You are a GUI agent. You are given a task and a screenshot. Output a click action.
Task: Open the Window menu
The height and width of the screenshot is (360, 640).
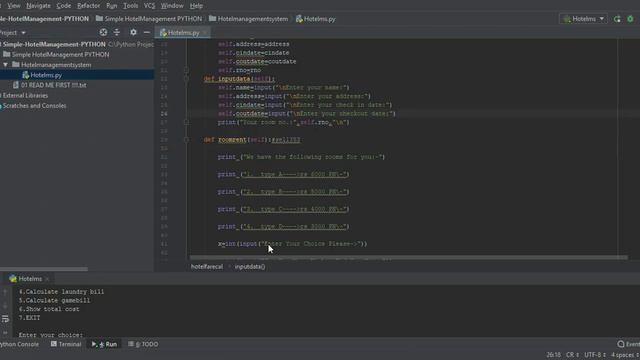click(x=172, y=6)
